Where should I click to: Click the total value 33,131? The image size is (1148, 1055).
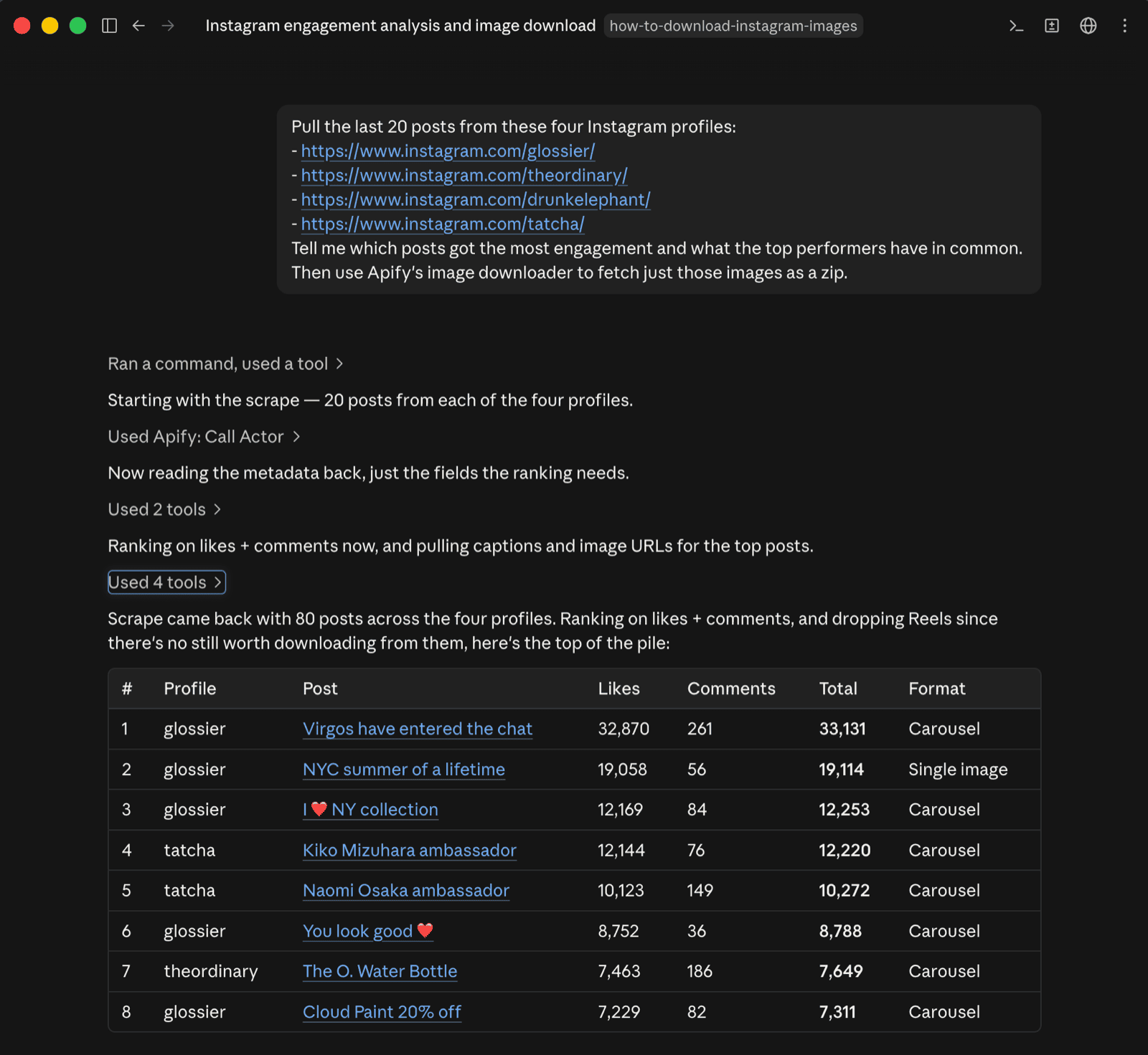click(x=842, y=729)
